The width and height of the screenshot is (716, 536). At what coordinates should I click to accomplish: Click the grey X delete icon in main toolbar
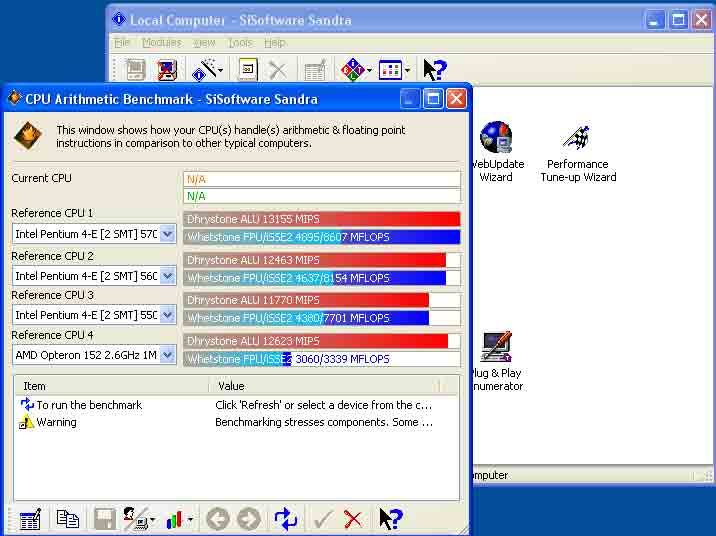(278, 70)
